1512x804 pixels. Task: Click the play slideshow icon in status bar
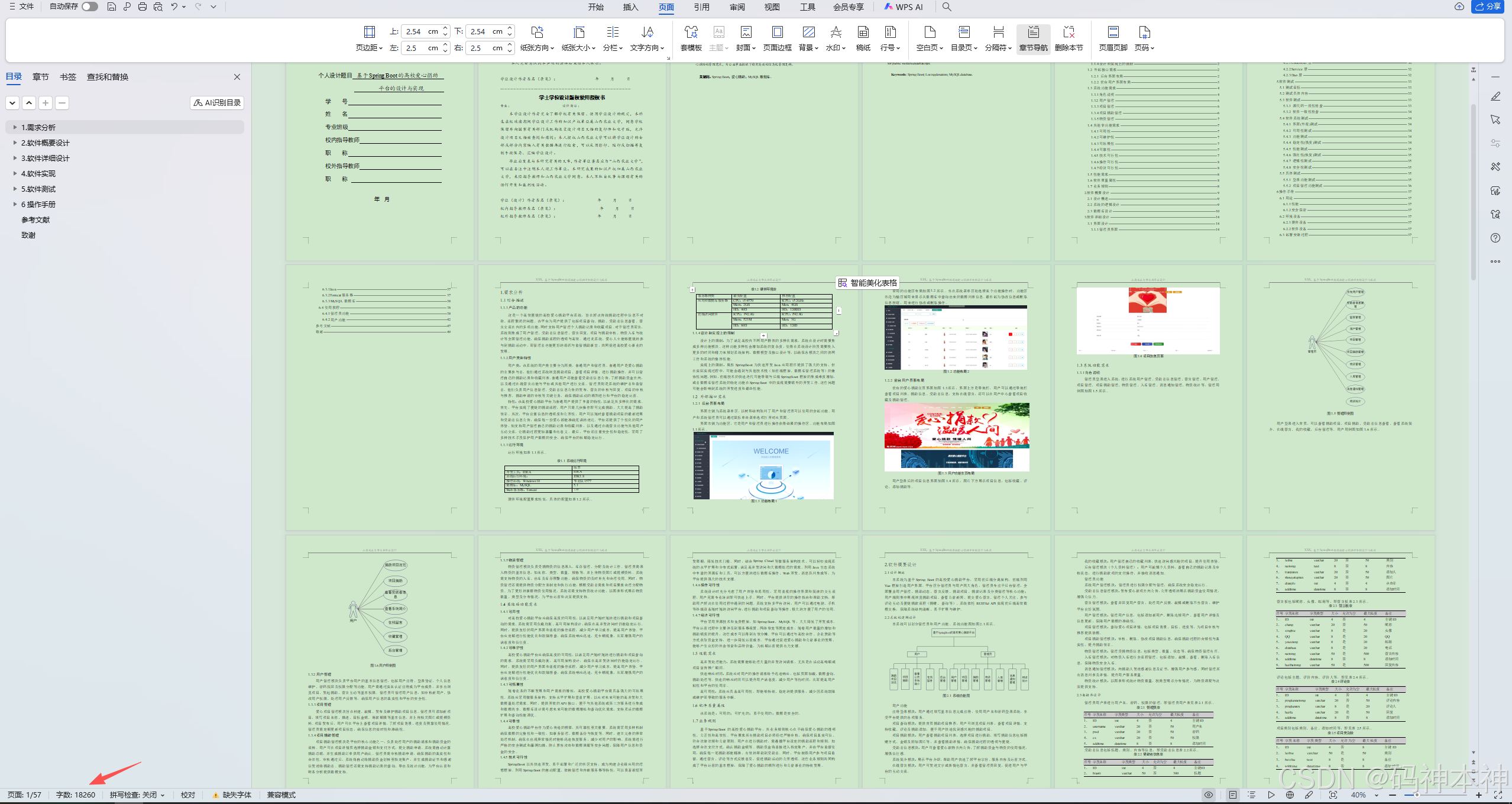[x=1271, y=795]
